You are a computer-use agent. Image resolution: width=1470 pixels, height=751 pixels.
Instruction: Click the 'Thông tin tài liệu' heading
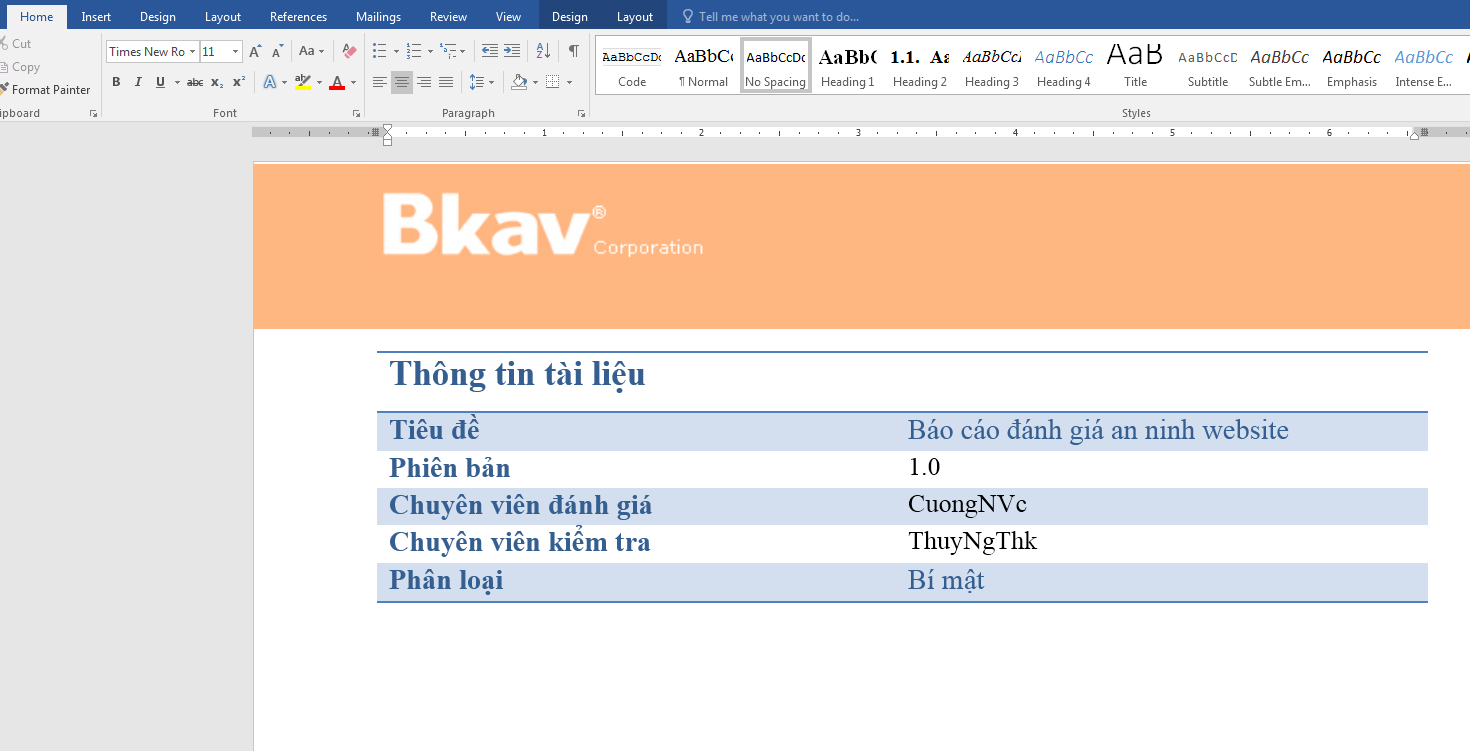pos(517,374)
